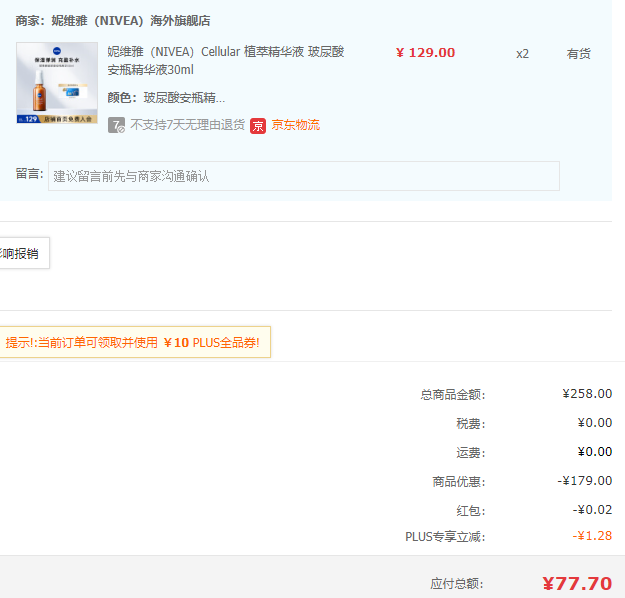Click the unit price ¥129.00

point(425,53)
